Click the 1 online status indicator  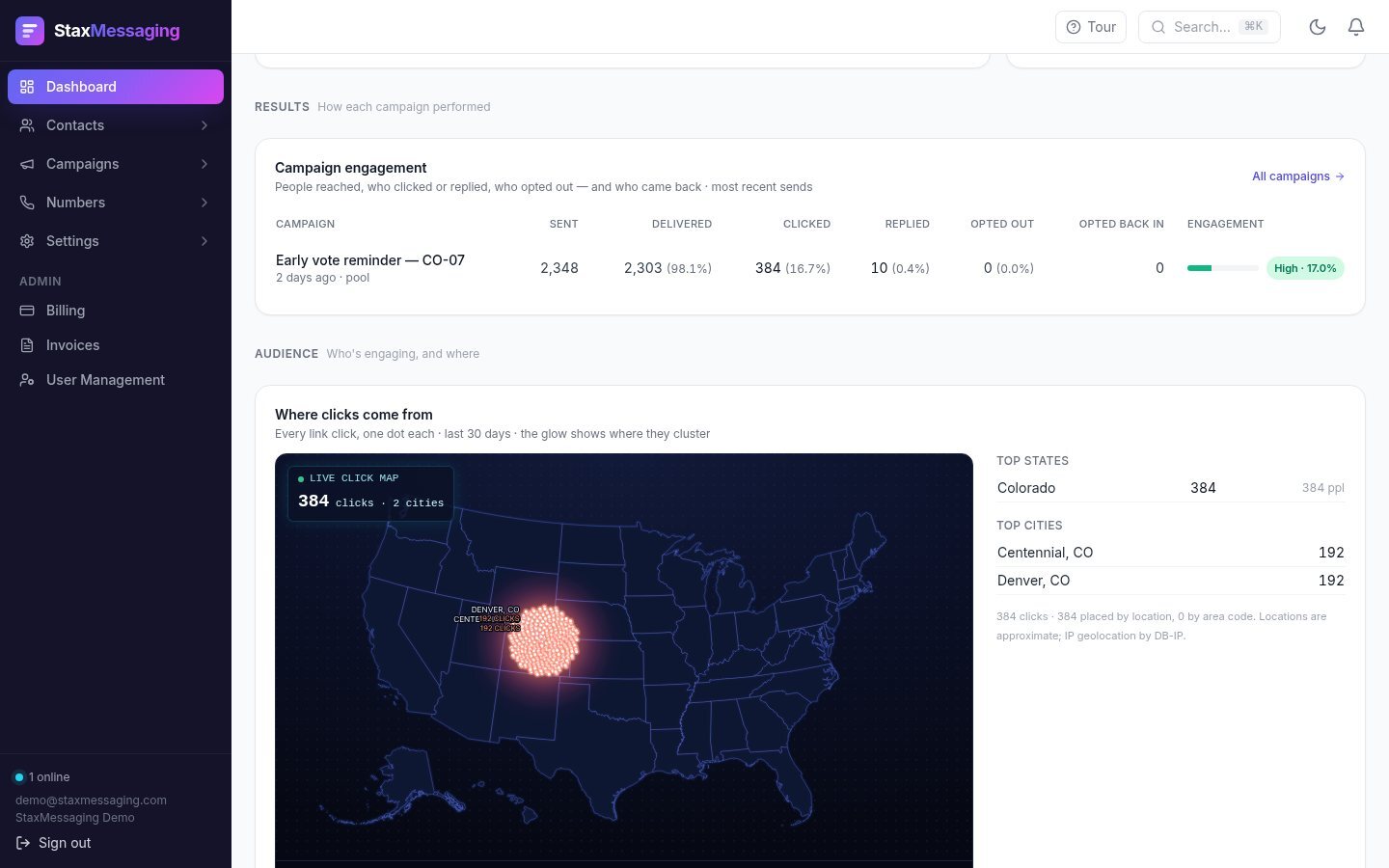(41, 777)
